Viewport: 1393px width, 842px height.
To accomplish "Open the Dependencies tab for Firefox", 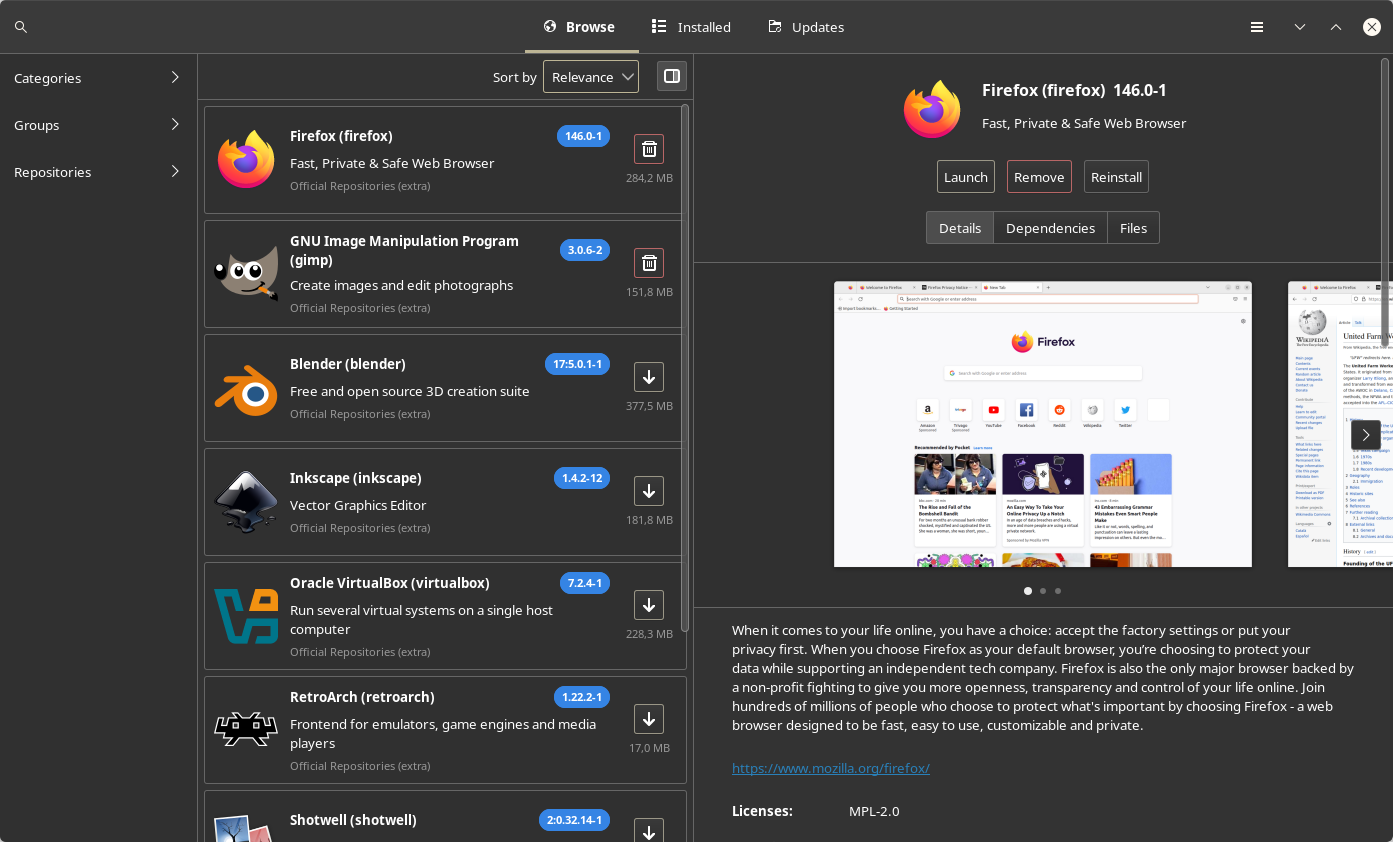I will pyautogui.click(x=1050, y=227).
